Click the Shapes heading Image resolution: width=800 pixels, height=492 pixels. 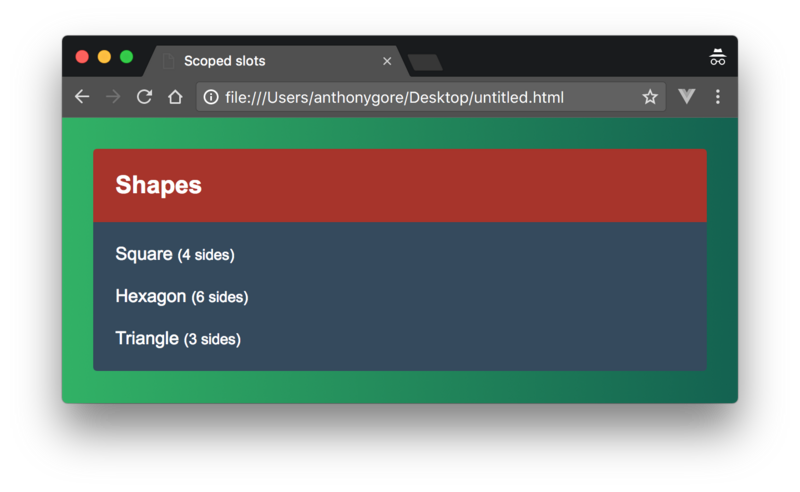[159, 185]
